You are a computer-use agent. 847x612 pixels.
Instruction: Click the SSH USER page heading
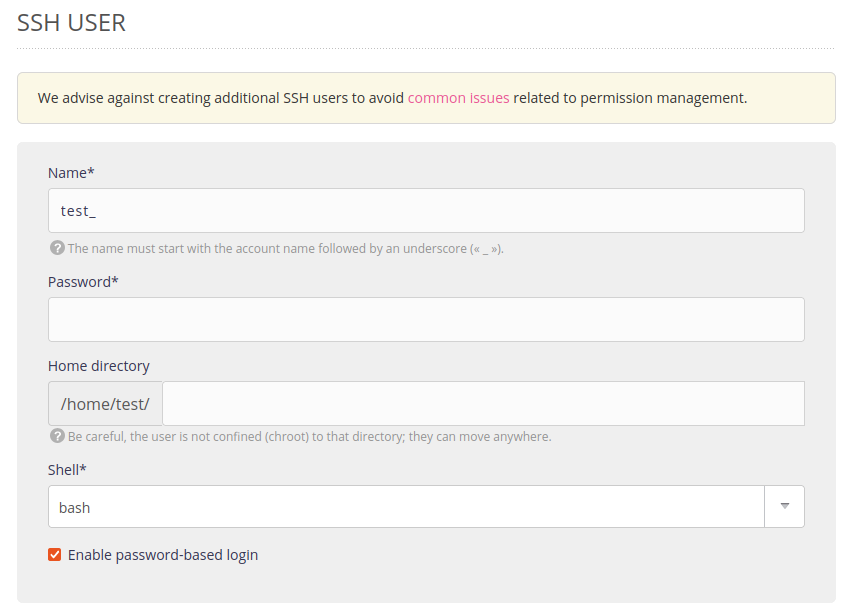[x=71, y=22]
